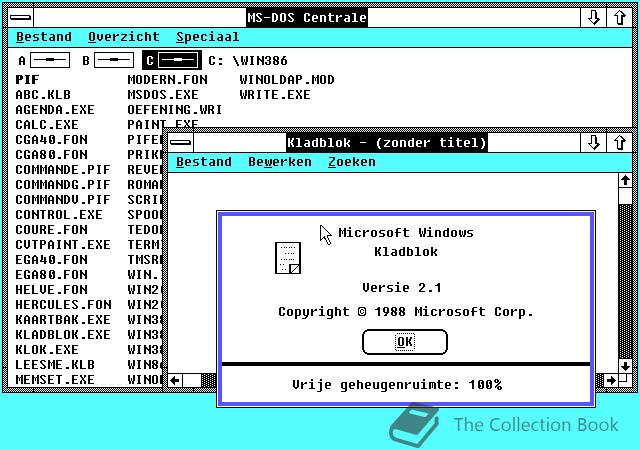Minimize the Kladblok window
Viewport: 640px width, 450px height.
[593, 143]
